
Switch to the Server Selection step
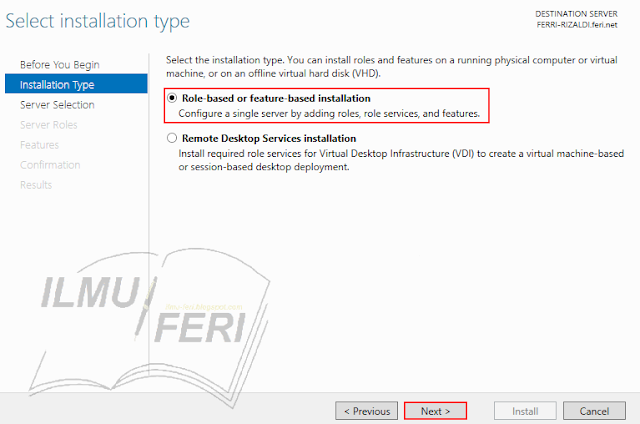57,105
